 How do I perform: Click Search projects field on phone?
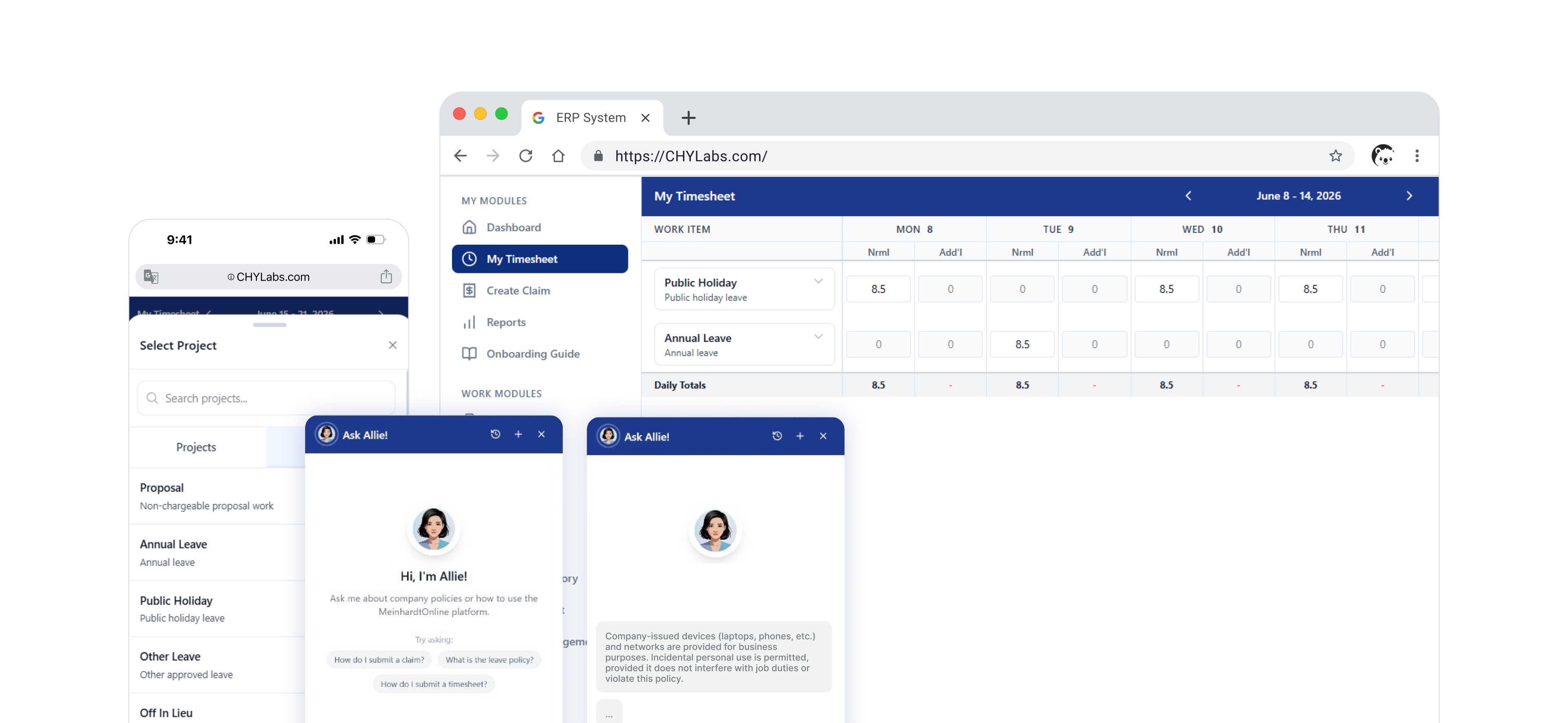click(266, 398)
